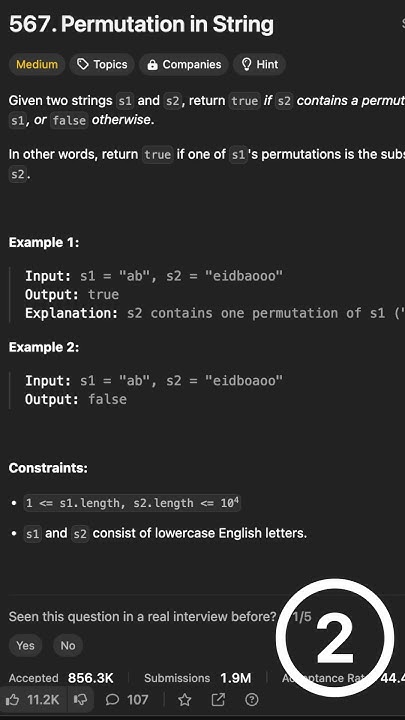Click the thumbs-up like icon
This screenshot has height=720, width=405.
tap(12, 700)
